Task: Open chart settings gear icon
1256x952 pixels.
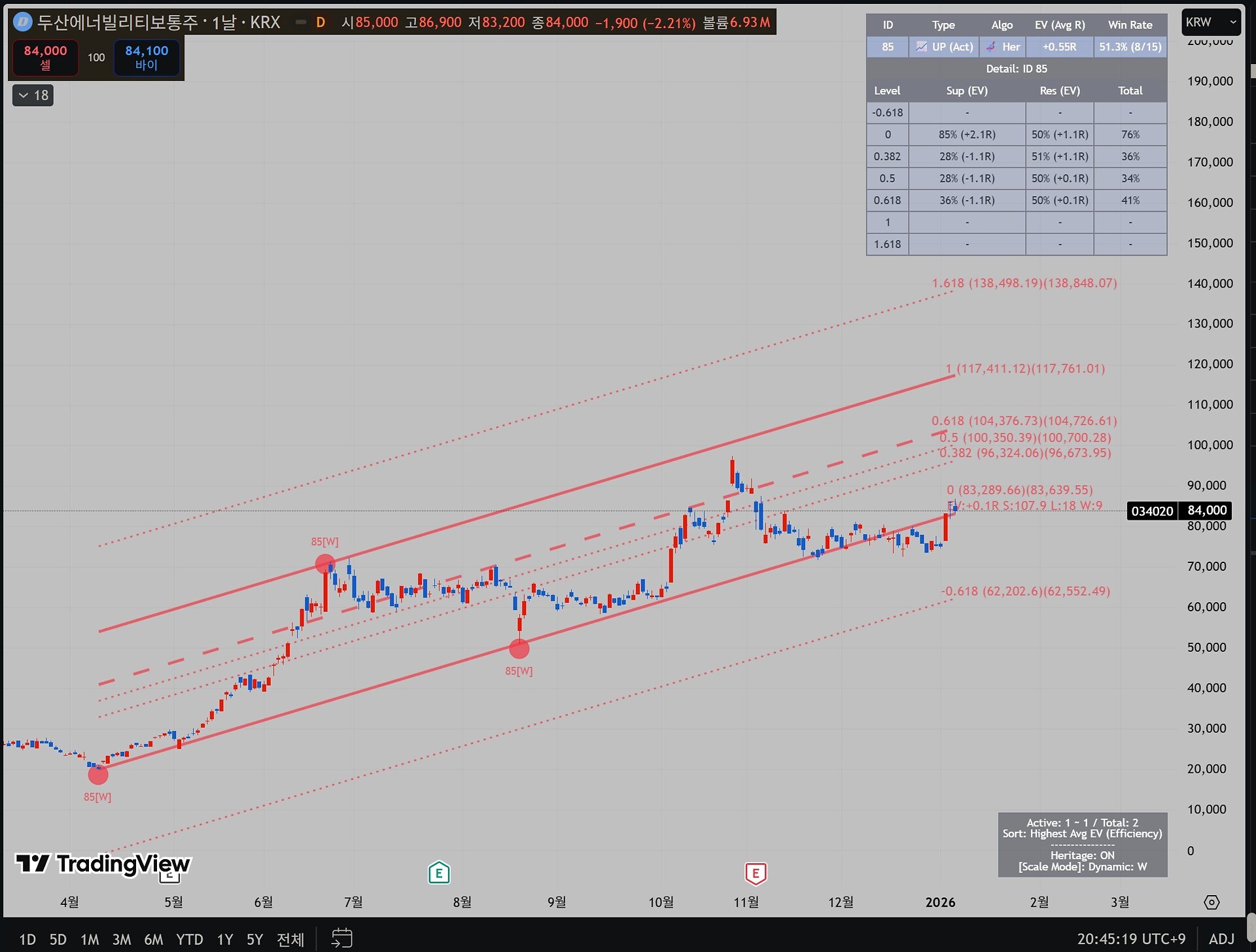Action: (1211, 902)
